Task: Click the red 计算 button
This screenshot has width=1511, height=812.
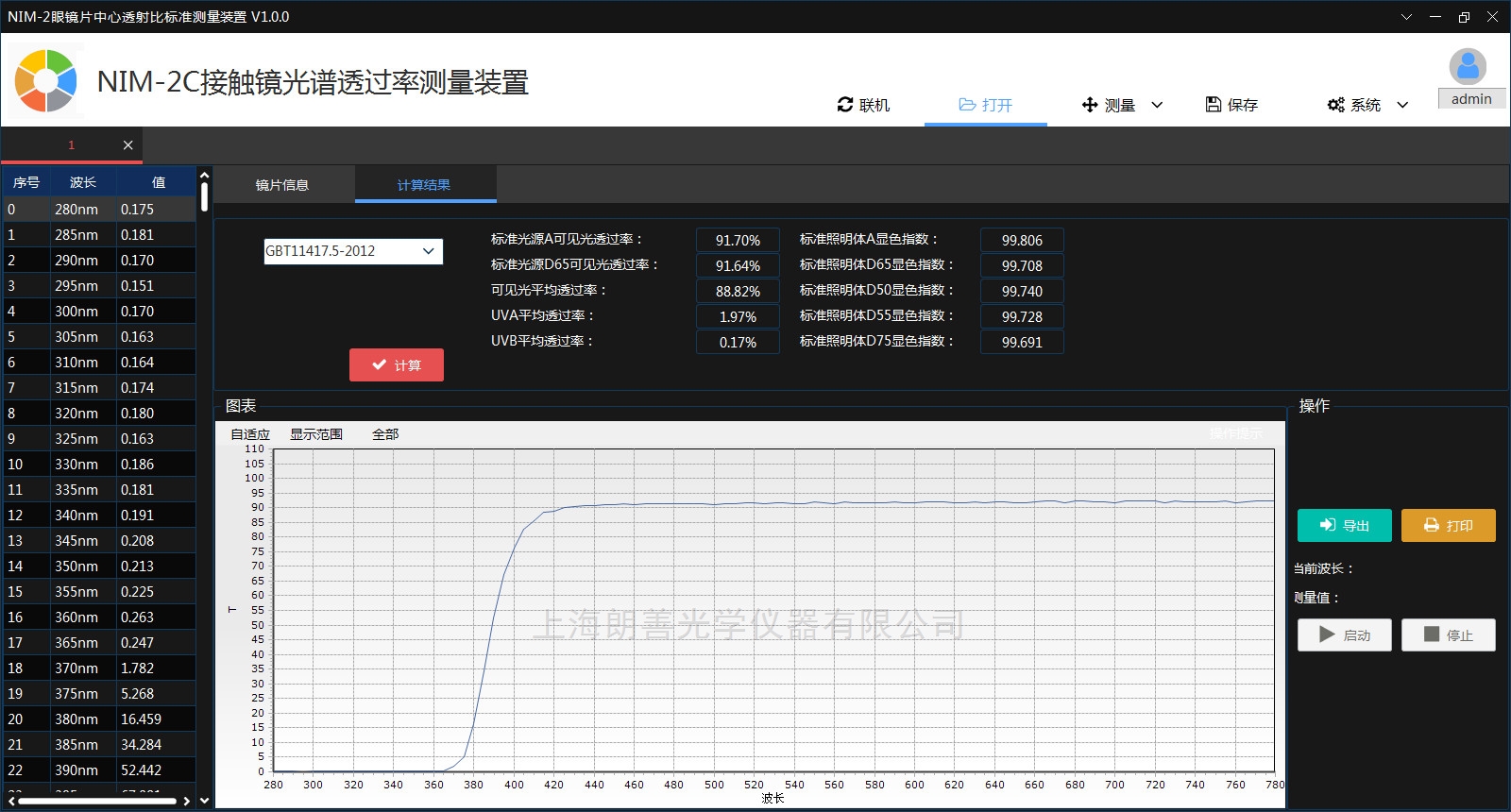Action: pos(397,365)
